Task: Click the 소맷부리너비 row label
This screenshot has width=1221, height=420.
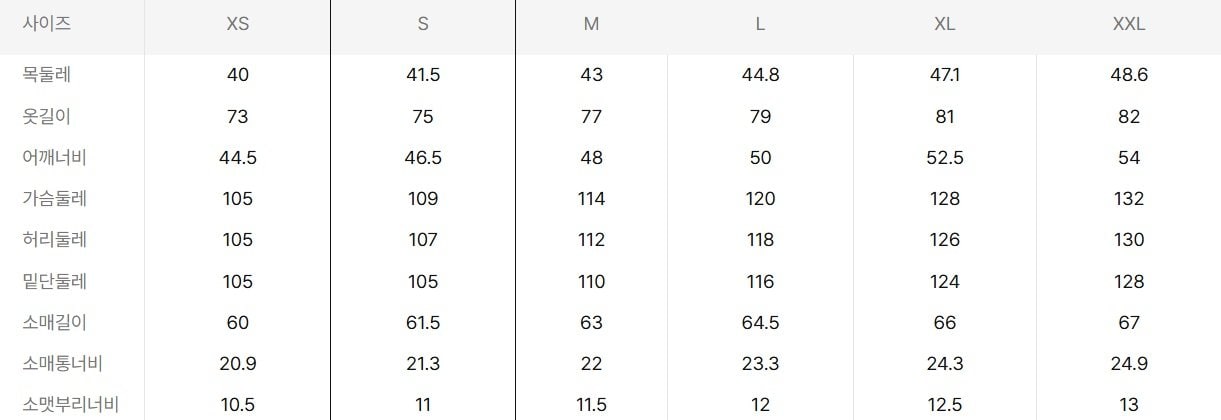Action: 70,404
